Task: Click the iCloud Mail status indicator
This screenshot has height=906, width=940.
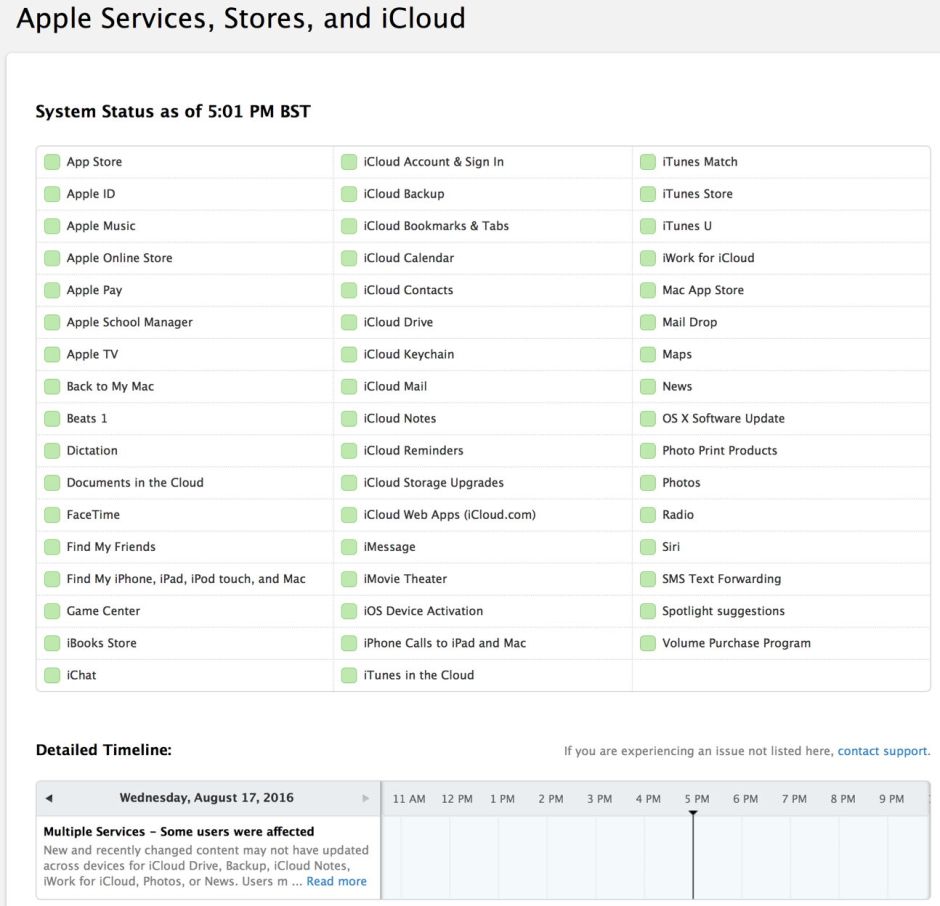Action: [x=348, y=386]
